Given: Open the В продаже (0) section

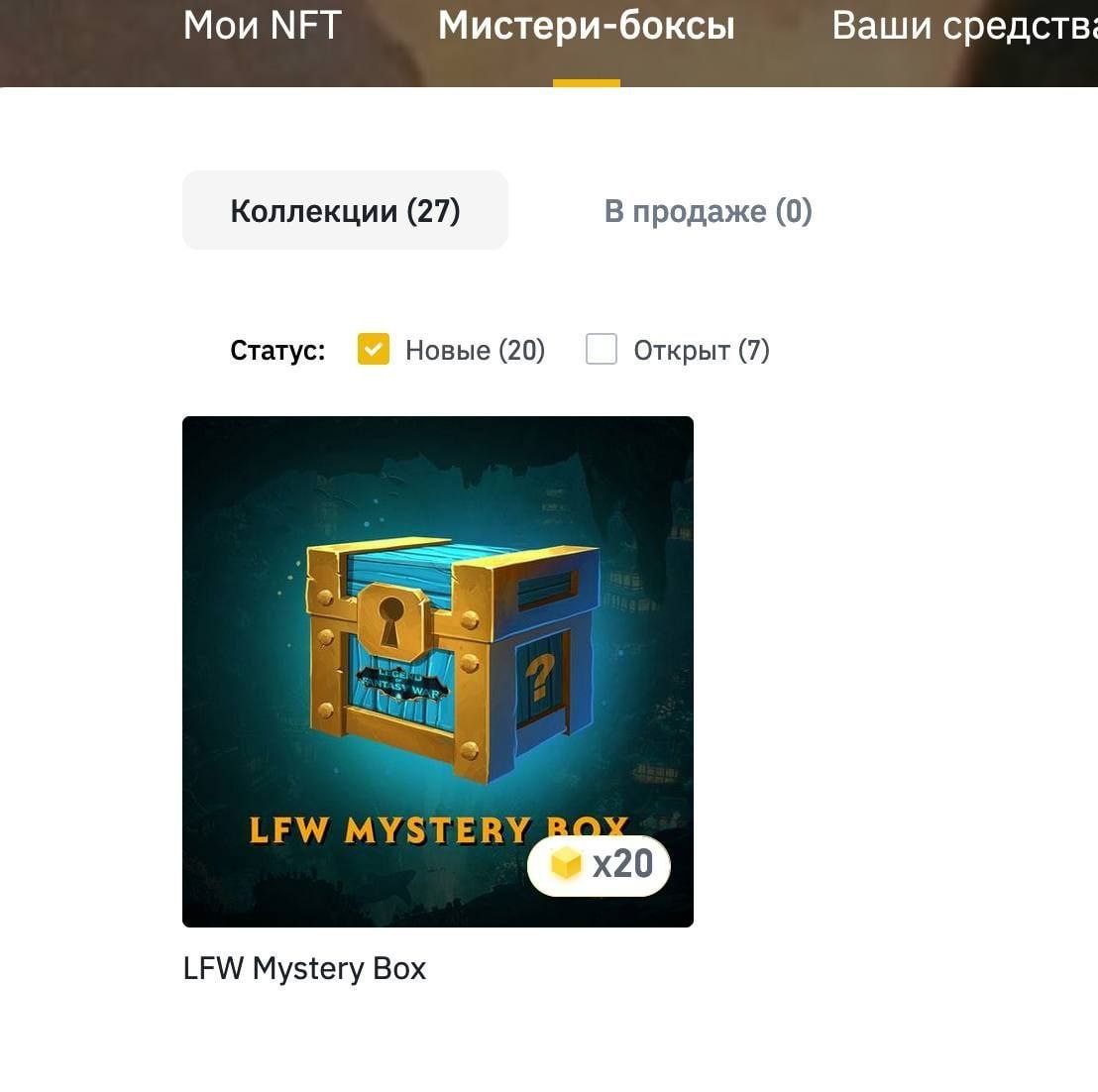Looking at the screenshot, I should pos(708,211).
